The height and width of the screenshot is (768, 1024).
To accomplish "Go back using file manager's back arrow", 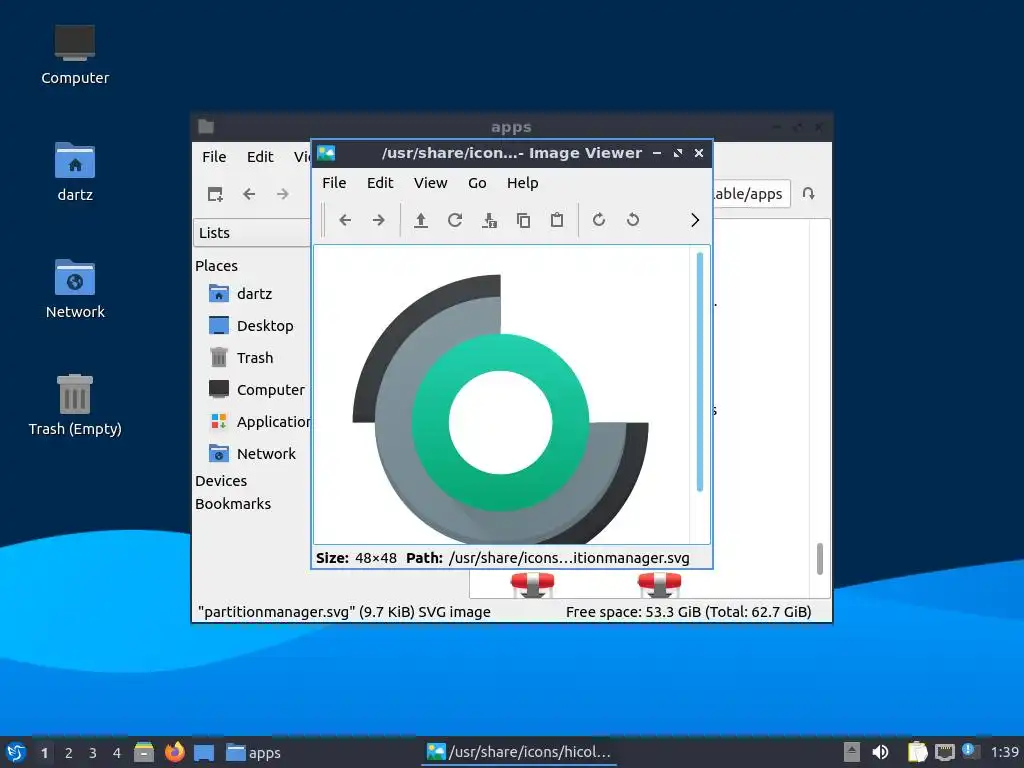I will click(249, 194).
